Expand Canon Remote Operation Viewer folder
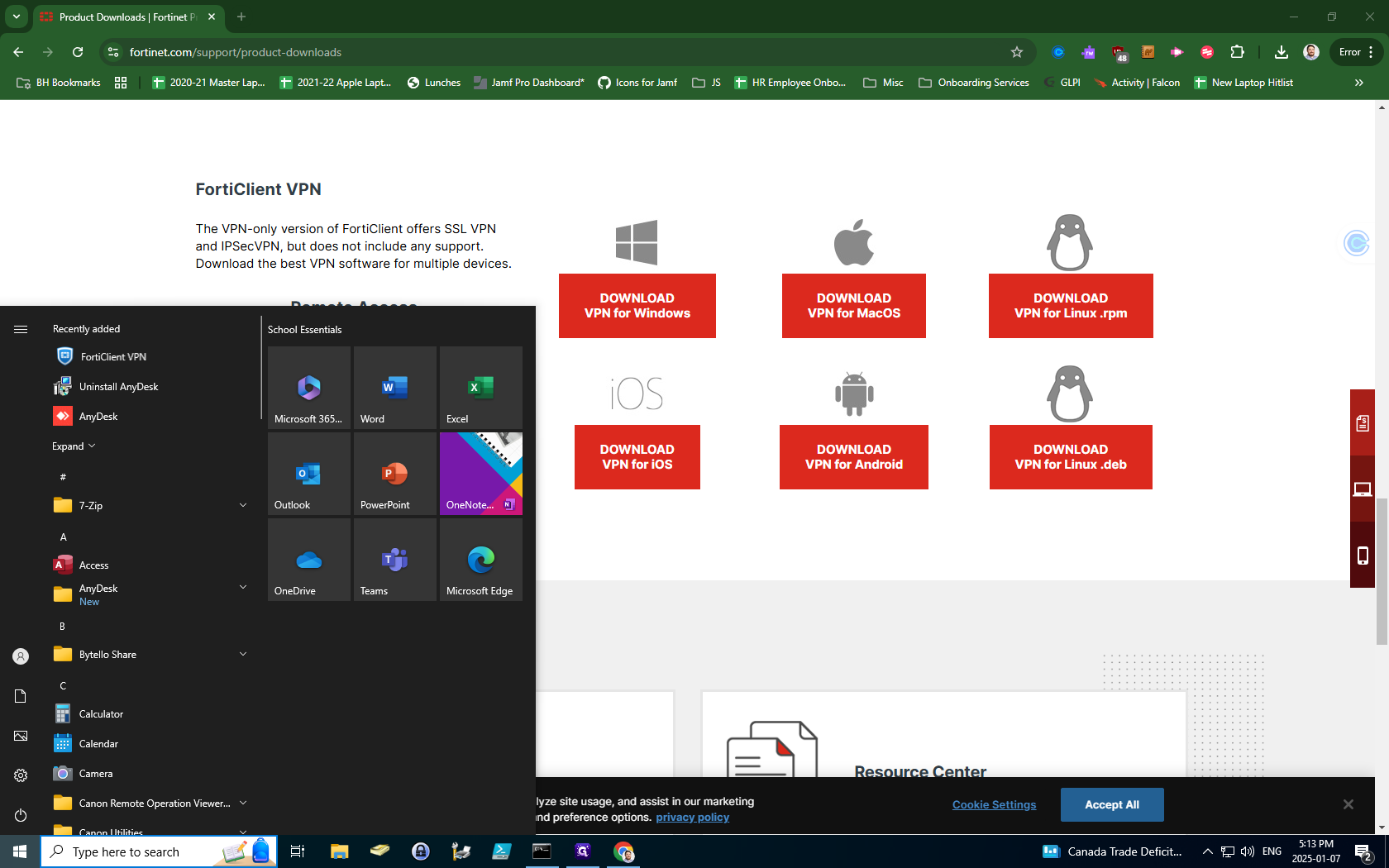This screenshot has height=868, width=1389. click(x=243, y=803)
